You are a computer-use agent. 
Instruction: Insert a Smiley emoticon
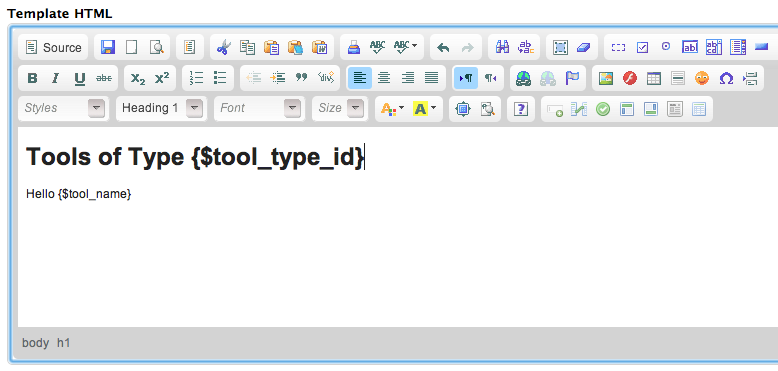pos(702,78)
